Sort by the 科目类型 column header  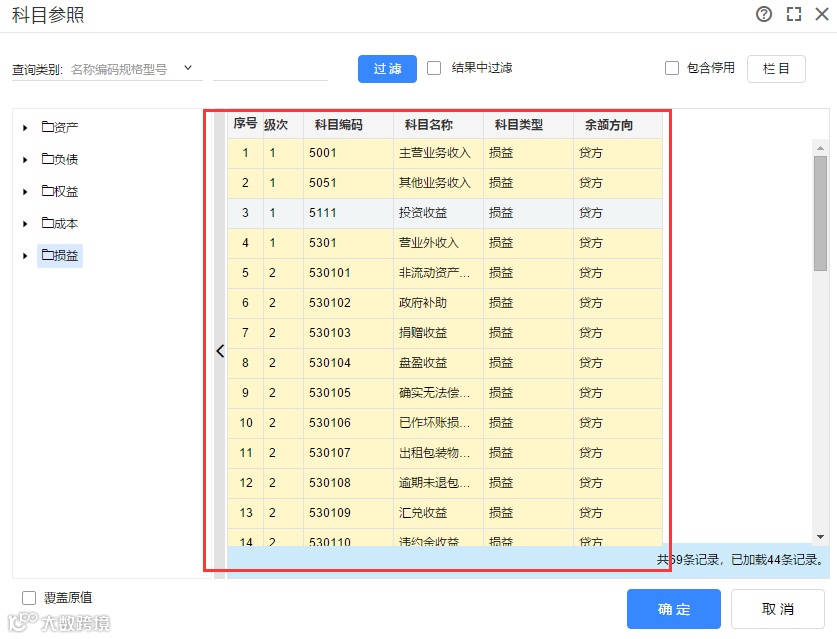click(528, 125)
